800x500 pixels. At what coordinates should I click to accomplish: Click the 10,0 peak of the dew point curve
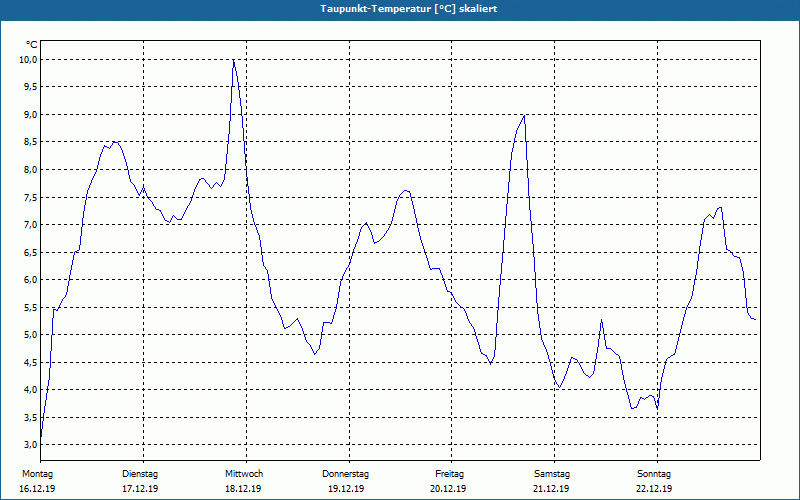click(x=234, y=60)
